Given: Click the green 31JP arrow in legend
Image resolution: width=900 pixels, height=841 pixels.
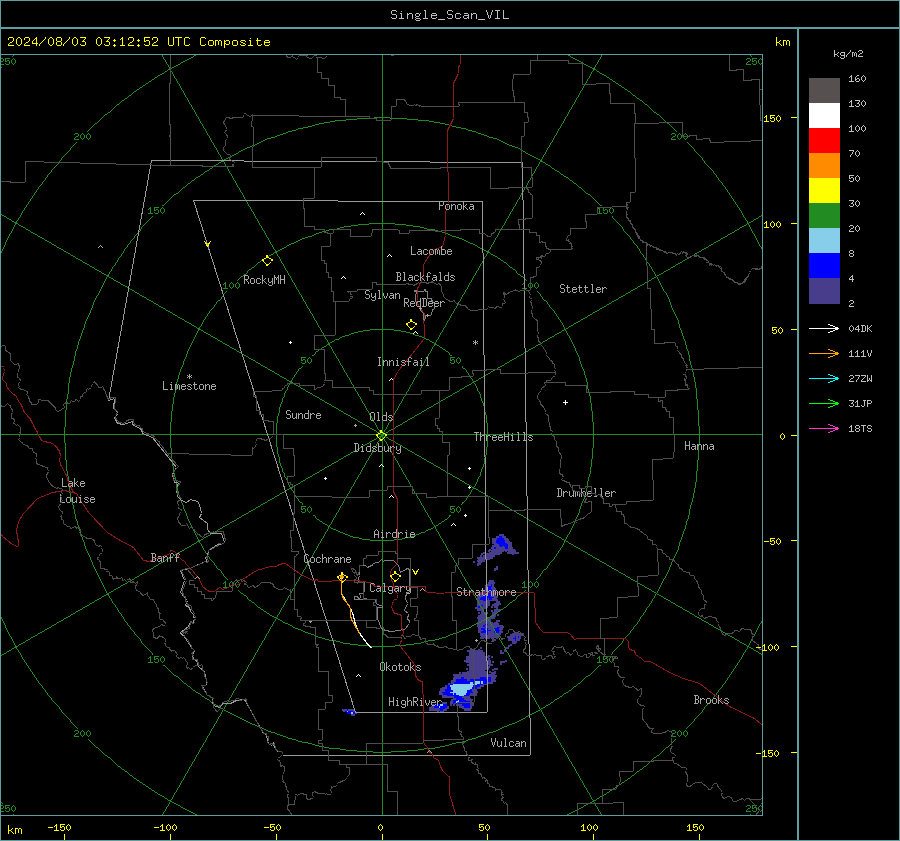Looking at the screenshot, I should pos(824,404).
